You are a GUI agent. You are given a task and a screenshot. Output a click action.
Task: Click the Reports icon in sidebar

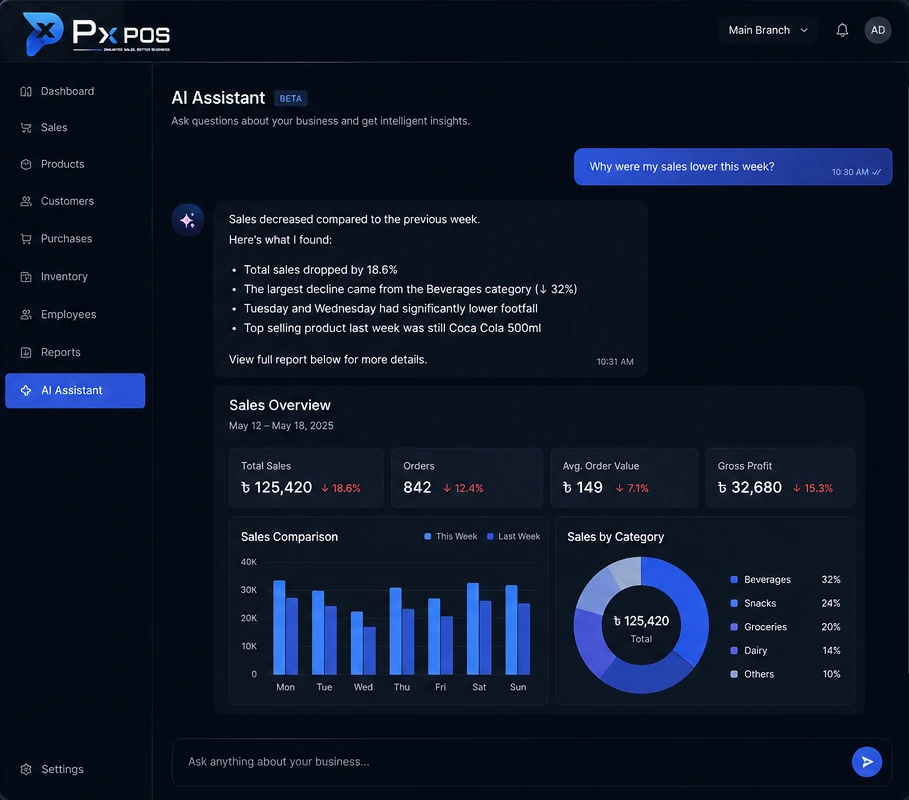tap(26, 352)
